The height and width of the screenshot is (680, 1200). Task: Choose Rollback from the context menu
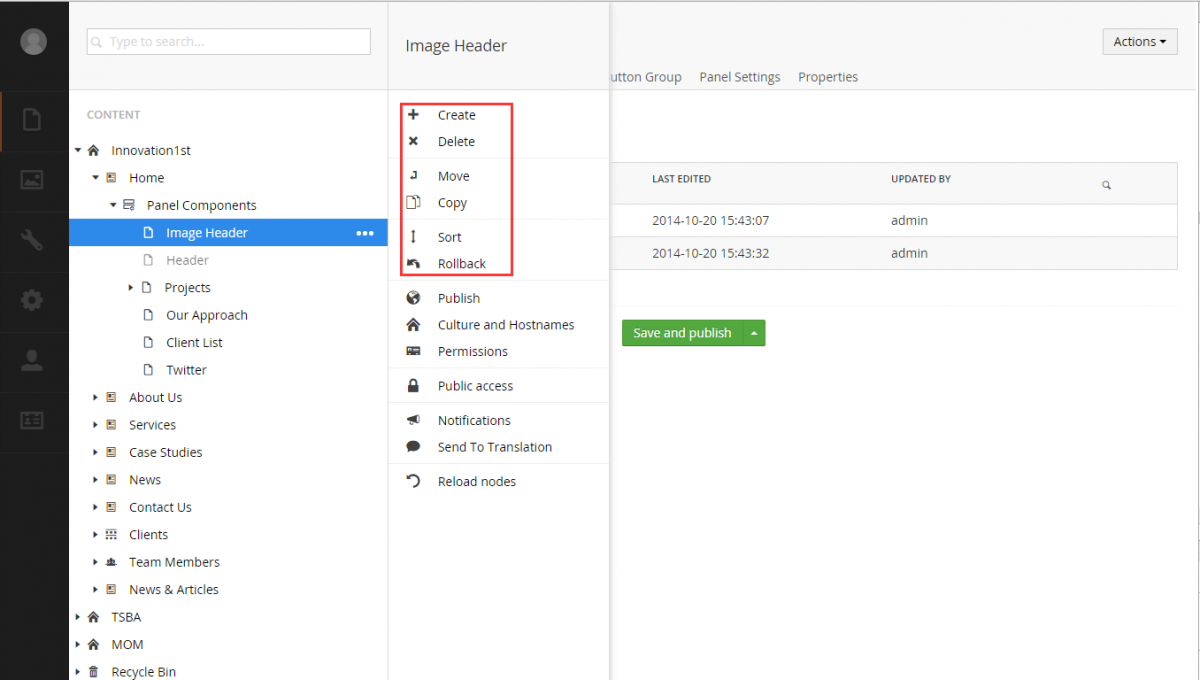[x=461, y=264]
